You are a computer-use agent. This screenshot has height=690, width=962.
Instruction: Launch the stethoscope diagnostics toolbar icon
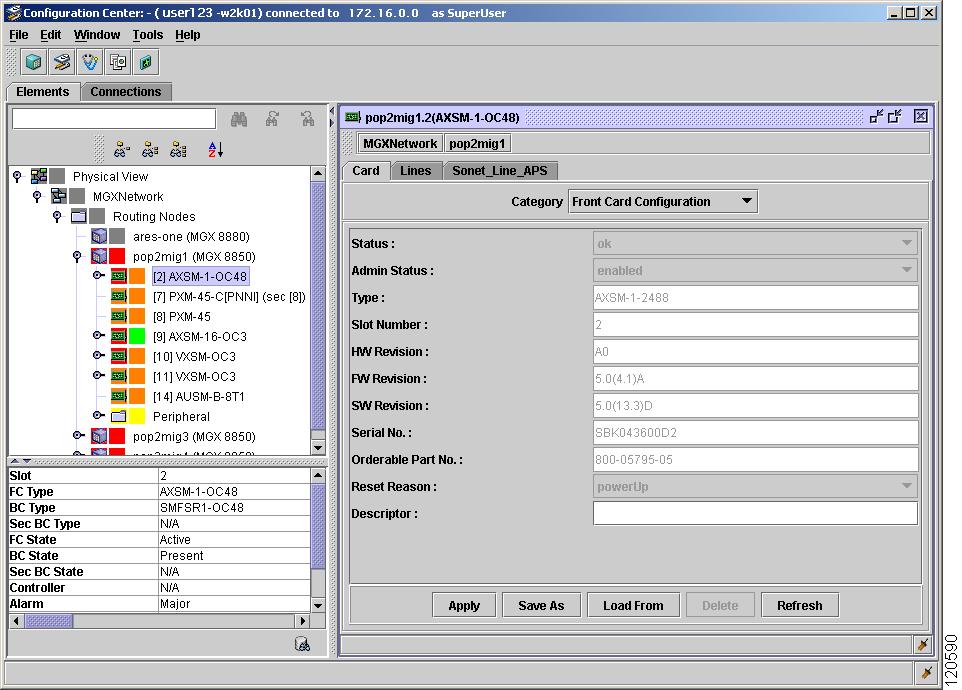(x=90, y=62)
